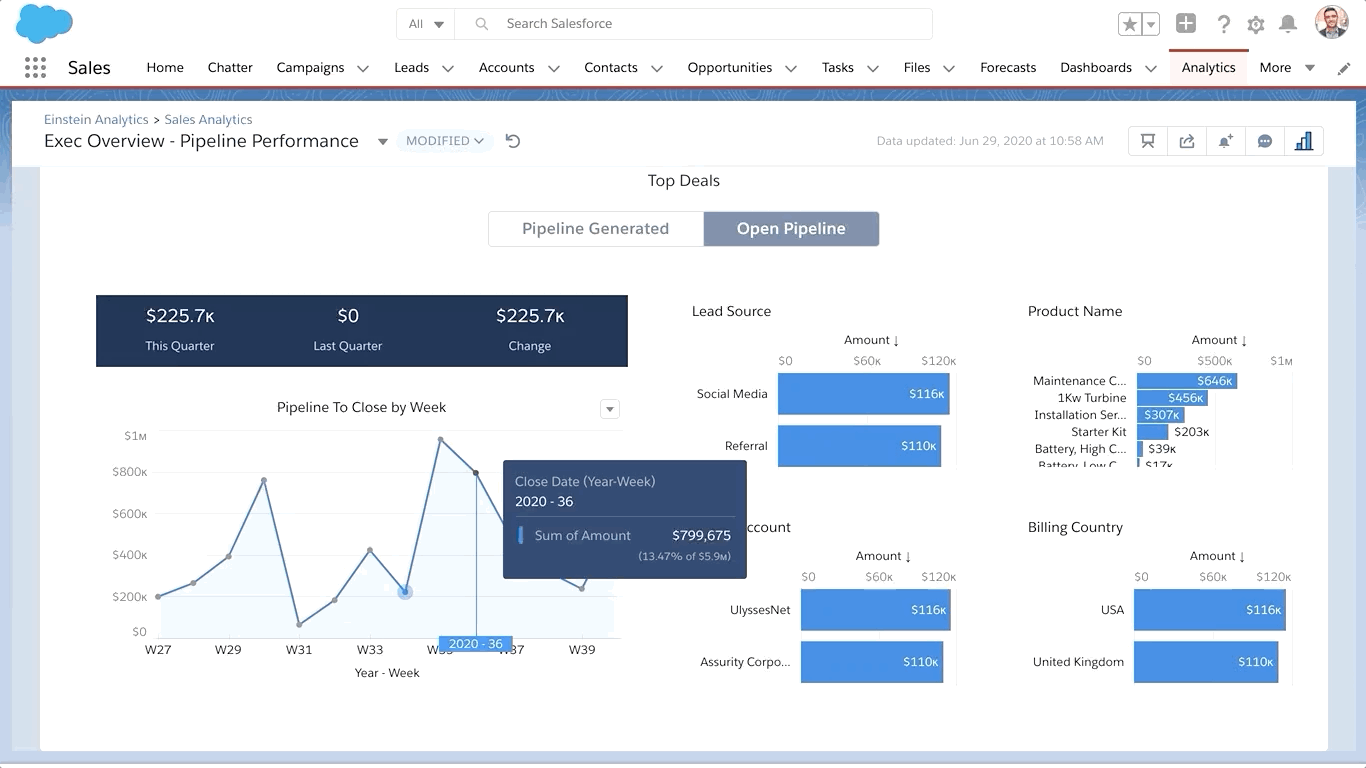
Task: Open the search scope All dropdown
Action: pos(426,24)
